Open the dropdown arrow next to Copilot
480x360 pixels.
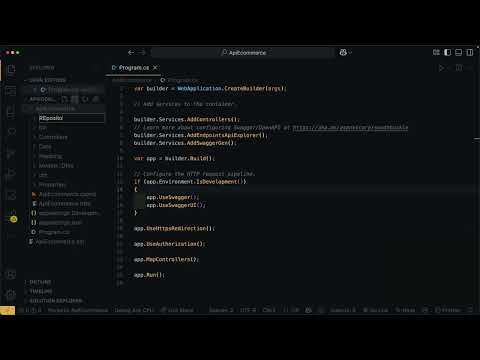(x=350, y=53)
